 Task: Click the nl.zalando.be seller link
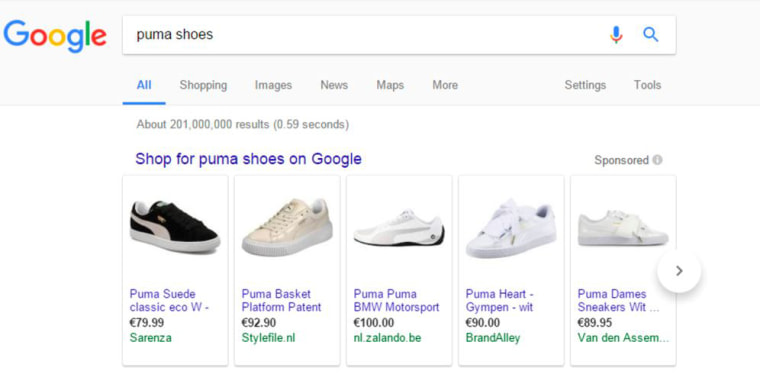387,338
